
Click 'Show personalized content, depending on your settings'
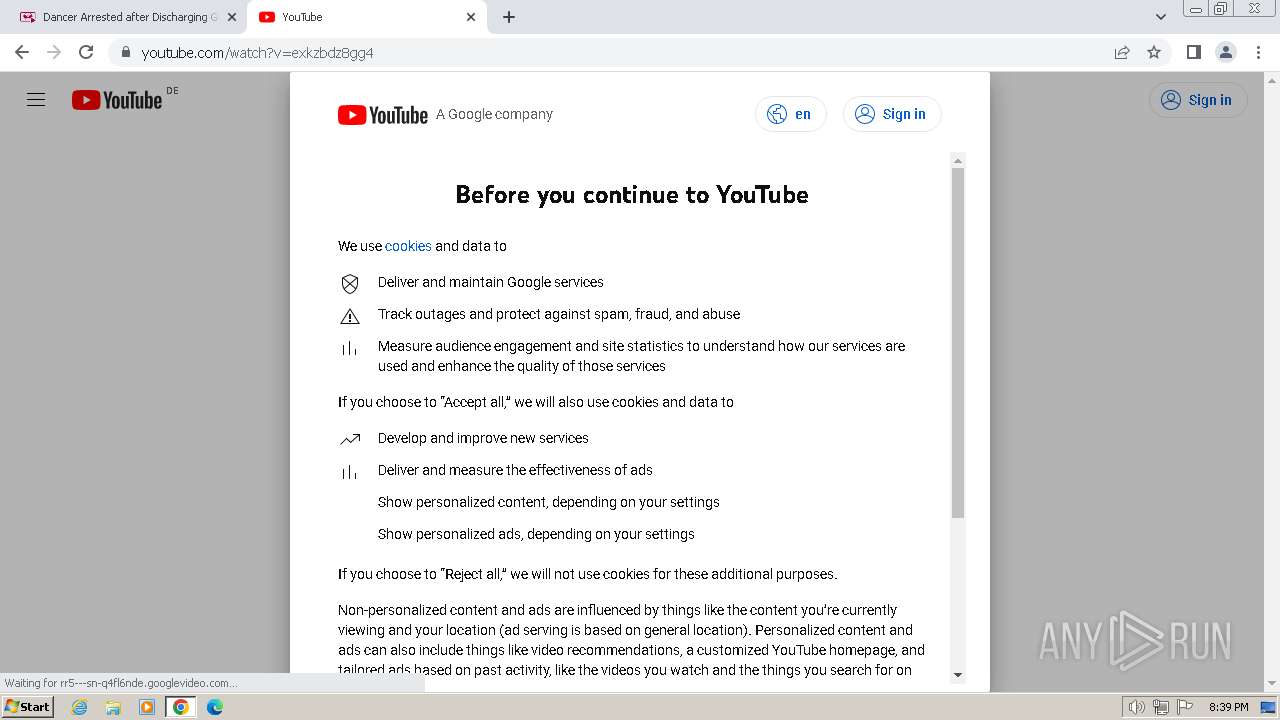(549, 502)
